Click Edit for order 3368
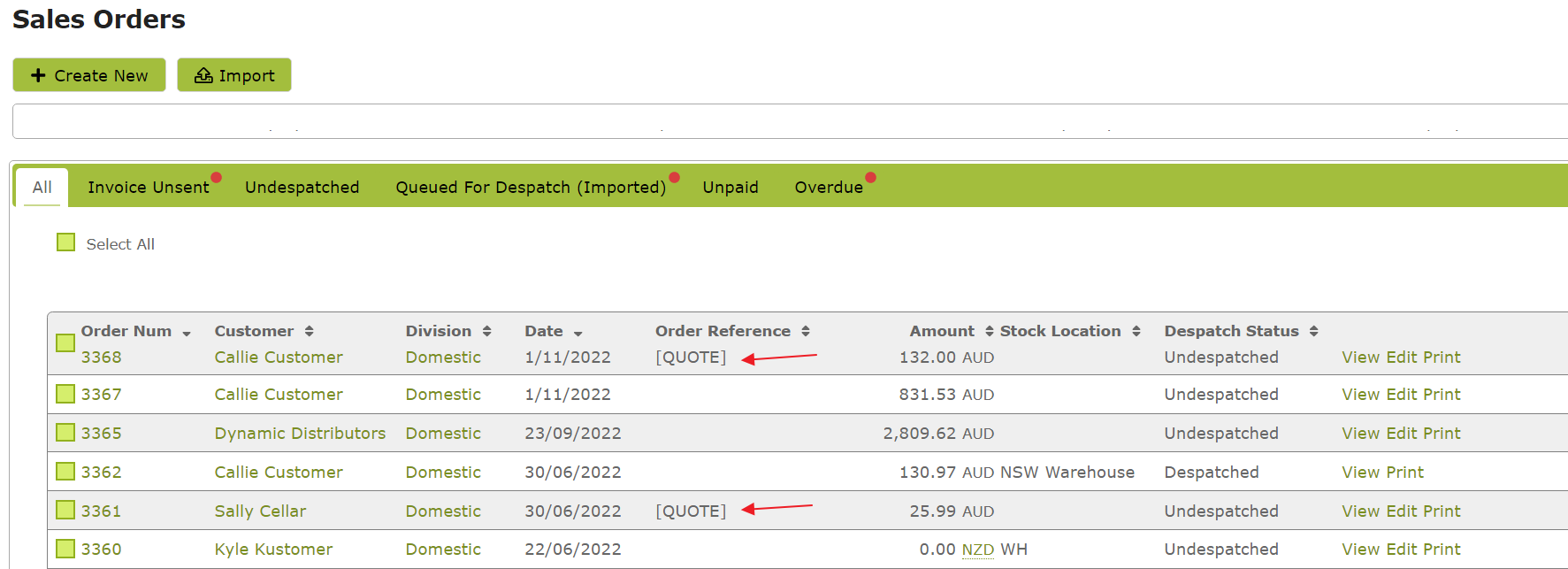Screen dimensions: 1568x569 coord(1402,357)
